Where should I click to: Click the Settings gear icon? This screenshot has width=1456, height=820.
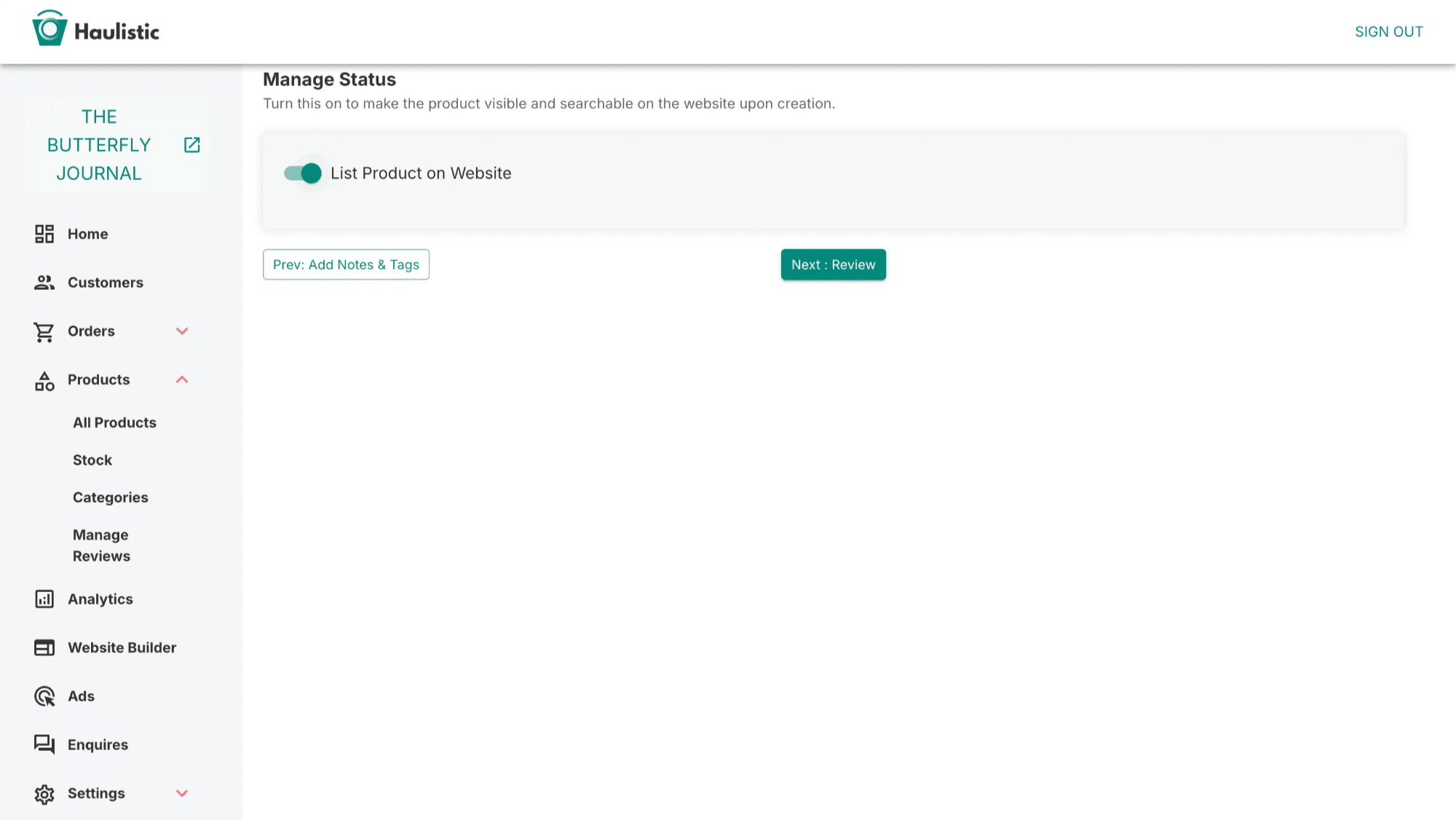tap(44, 793)
